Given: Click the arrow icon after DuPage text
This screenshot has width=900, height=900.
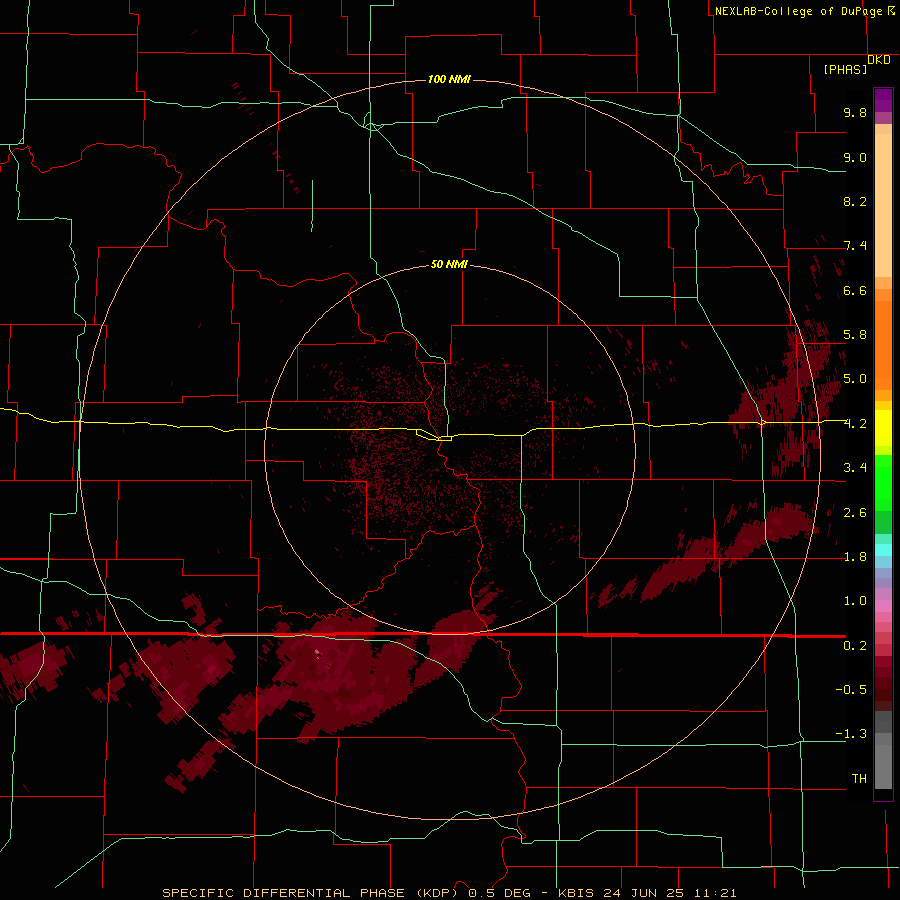Looking at the screenshot, I should pos(891,10).
